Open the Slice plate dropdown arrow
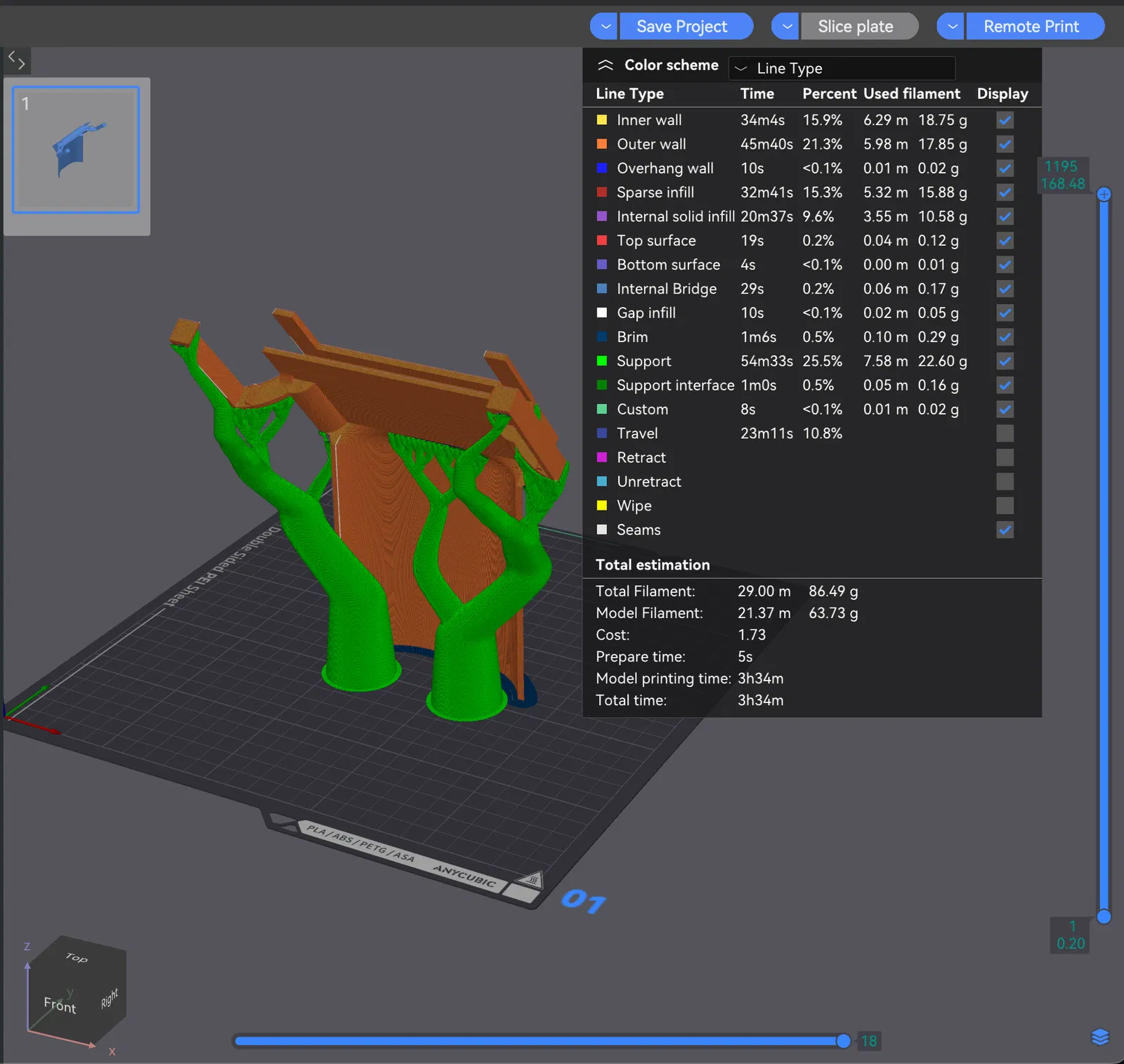The height and width of the screenshot is (1064, 1124). 785,27
